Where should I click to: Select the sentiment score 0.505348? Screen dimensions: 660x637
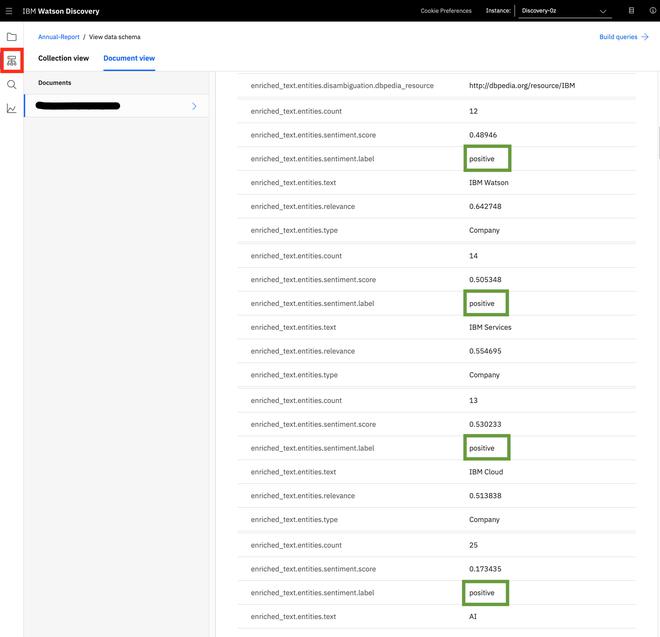(x=485, y=280)
